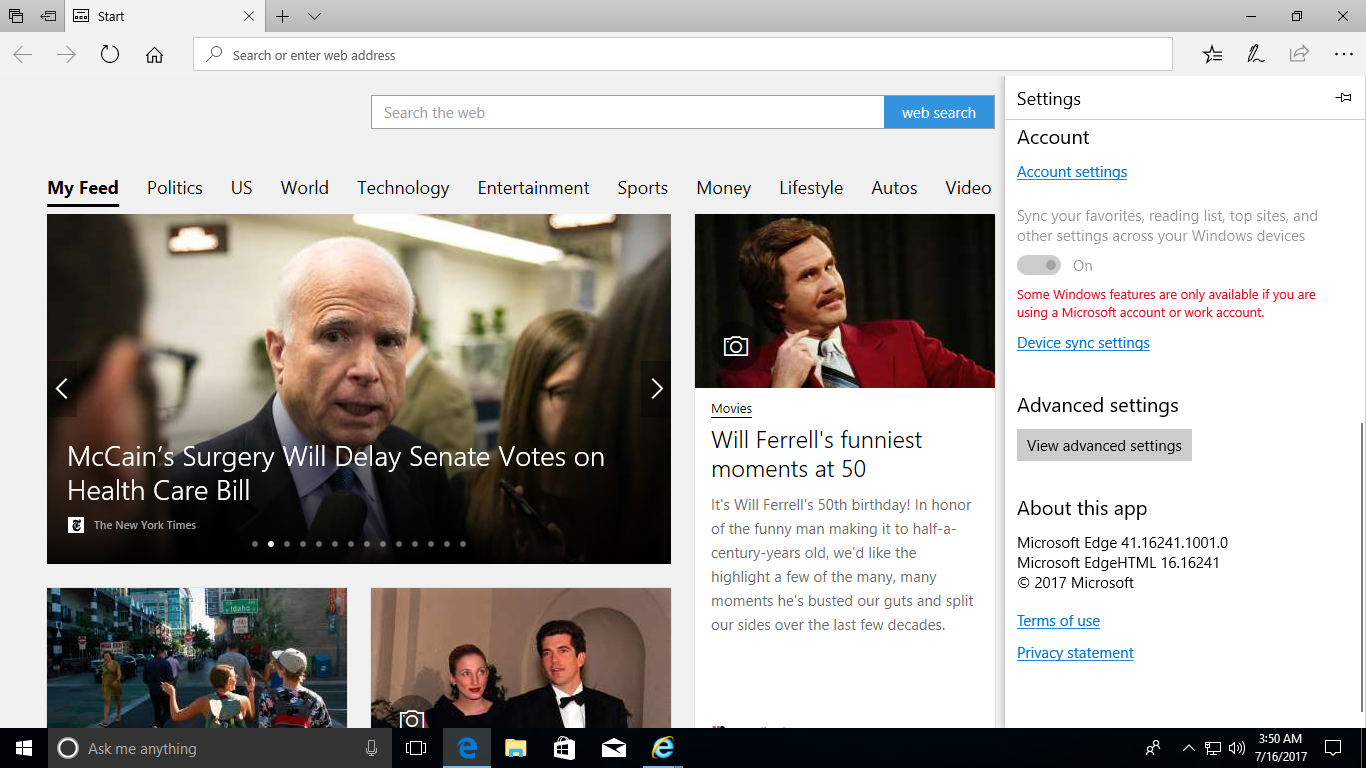Open the Video tab
This screenshot has height=768, width=1366.
point(968,188)
